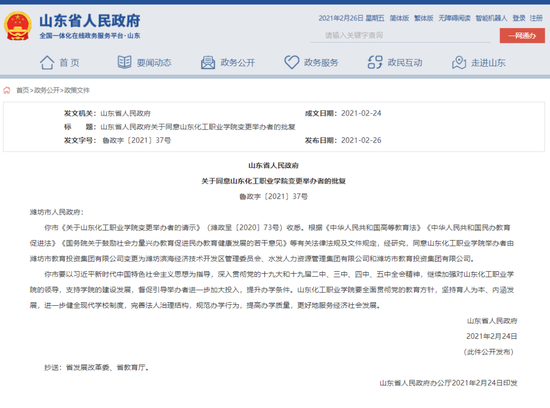Click the interaction icon for 政民互动
The height and width of the screenshot is (408, 550).
[375, 62]
